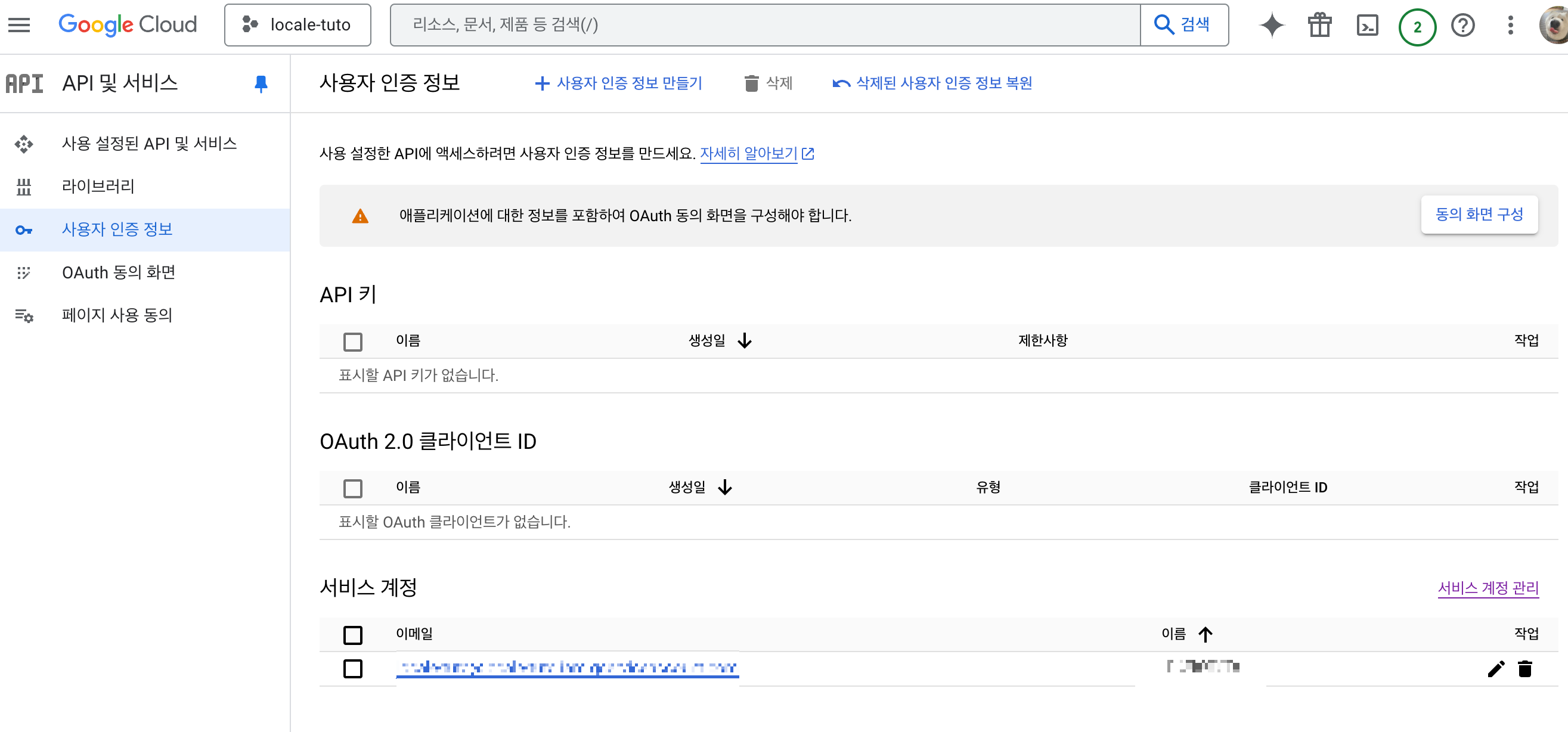Activate Cloud Shell terminal icon
The height and width of the screenshot is (732, 1568).
coord(1367,26)
